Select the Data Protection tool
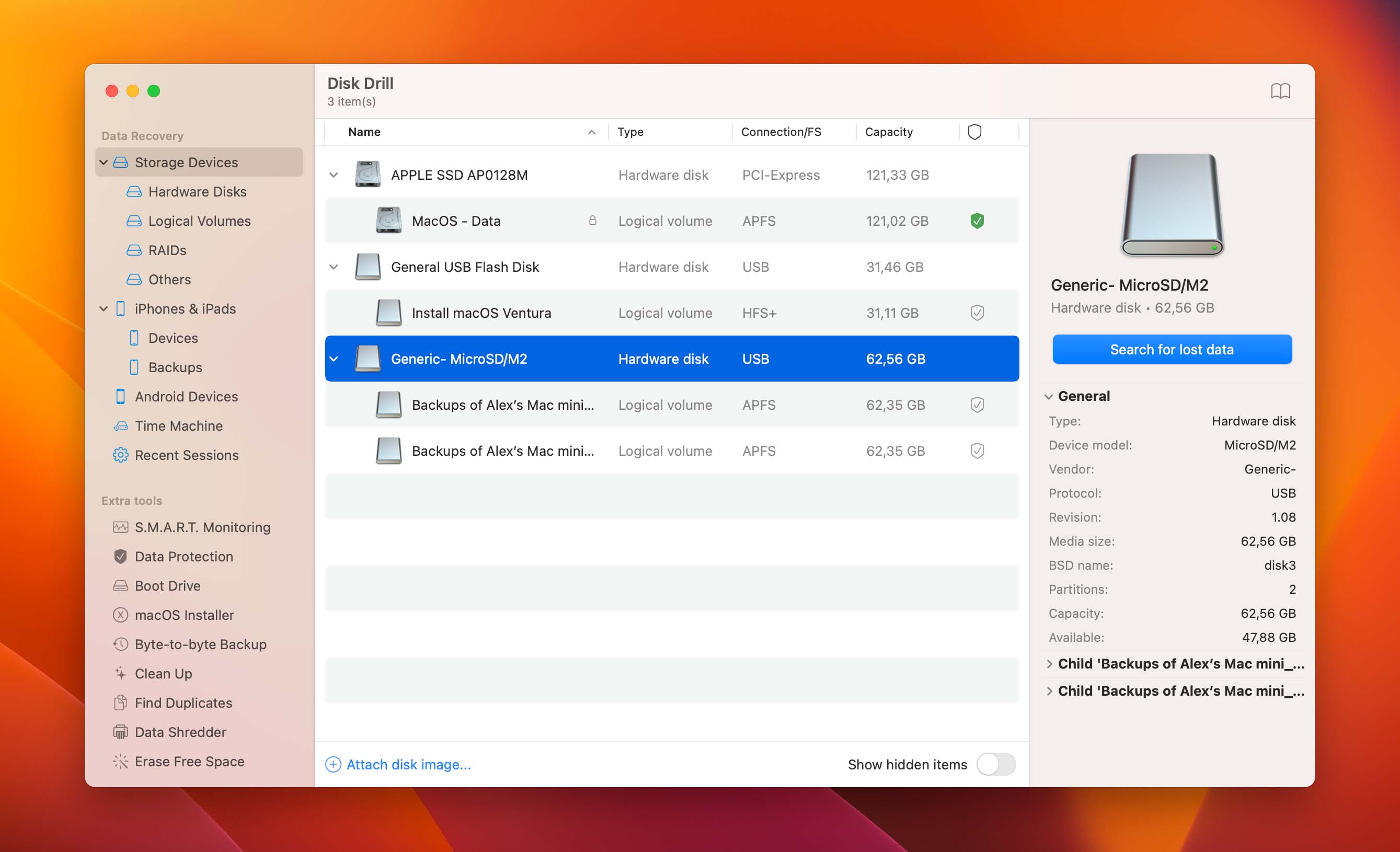The image size is (1400, 852). tap(184, 556)
